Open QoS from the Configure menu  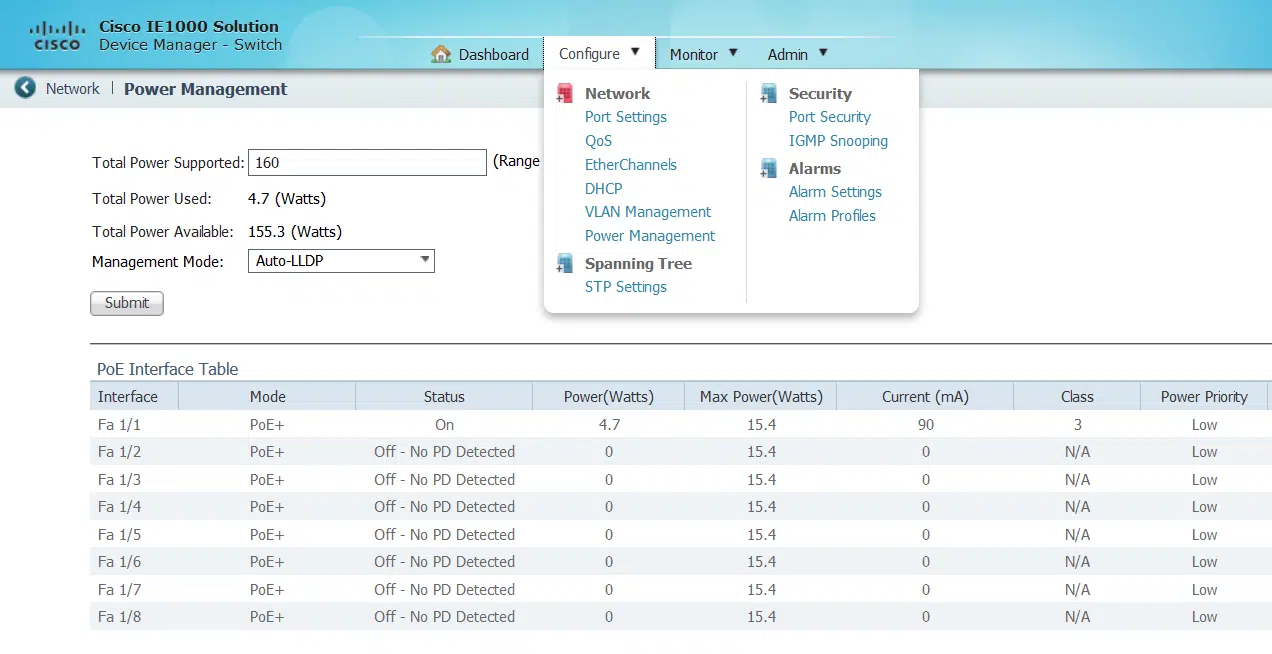598,141
